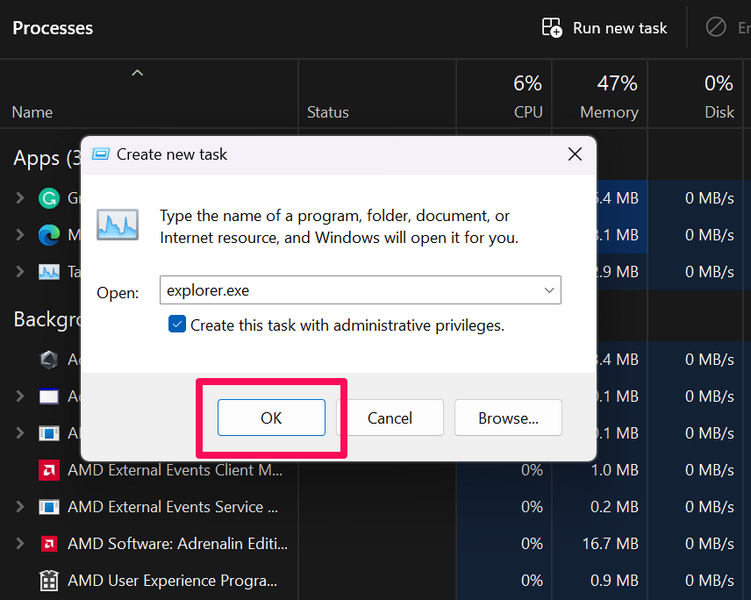The height and width of the screenshot is (600, 751).
Task: Expand the AMD External Events Service chevron
Action: coord(20,507)
